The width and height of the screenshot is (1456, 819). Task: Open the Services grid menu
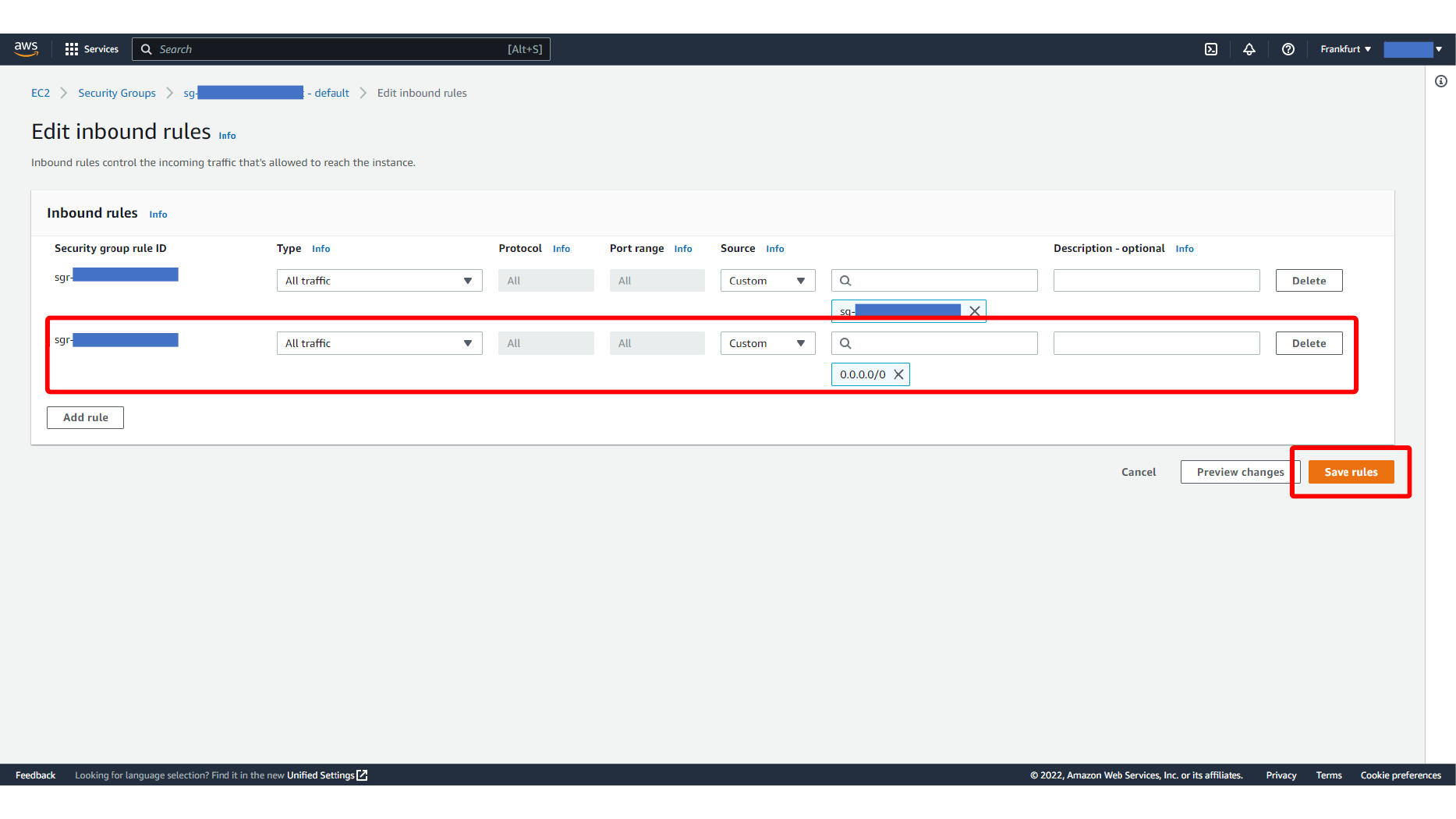pyautogui.click(x=72, y=49)
